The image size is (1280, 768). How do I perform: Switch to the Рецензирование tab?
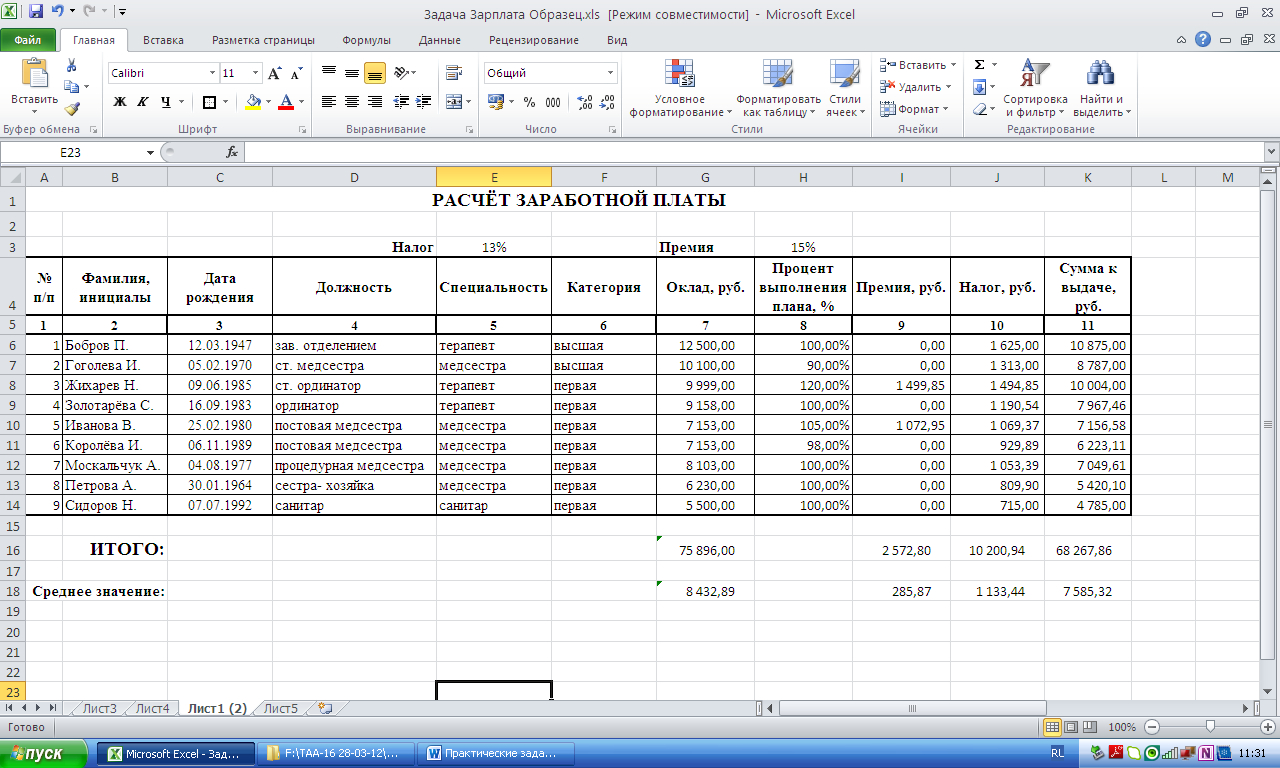tap(534, 40)
